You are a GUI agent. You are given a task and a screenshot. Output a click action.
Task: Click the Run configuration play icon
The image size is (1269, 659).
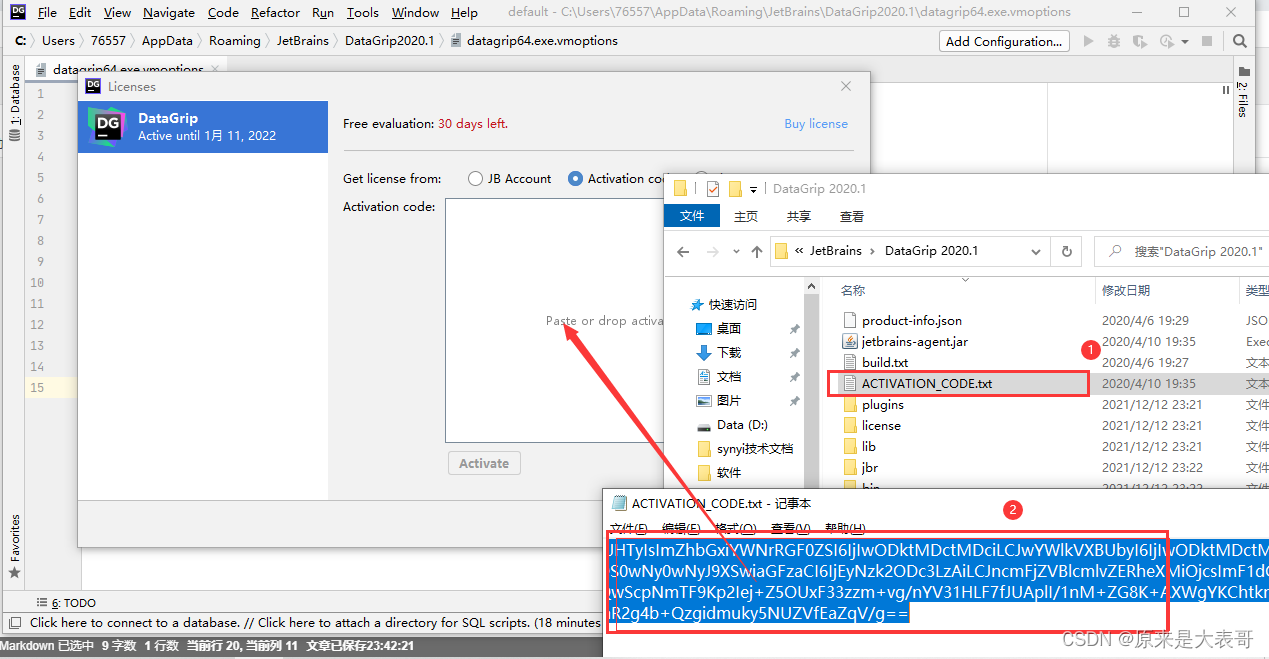coord(1088,41)
